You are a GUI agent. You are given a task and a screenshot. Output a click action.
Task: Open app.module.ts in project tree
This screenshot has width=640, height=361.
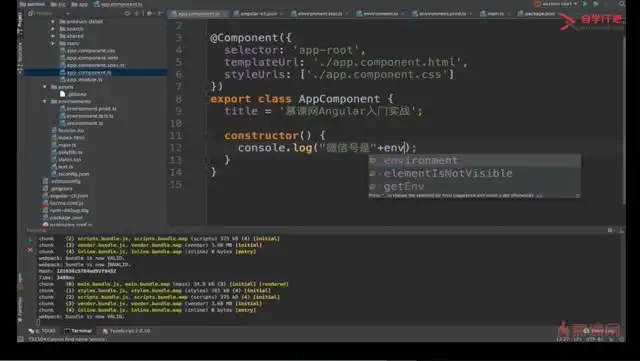(81, 80)
